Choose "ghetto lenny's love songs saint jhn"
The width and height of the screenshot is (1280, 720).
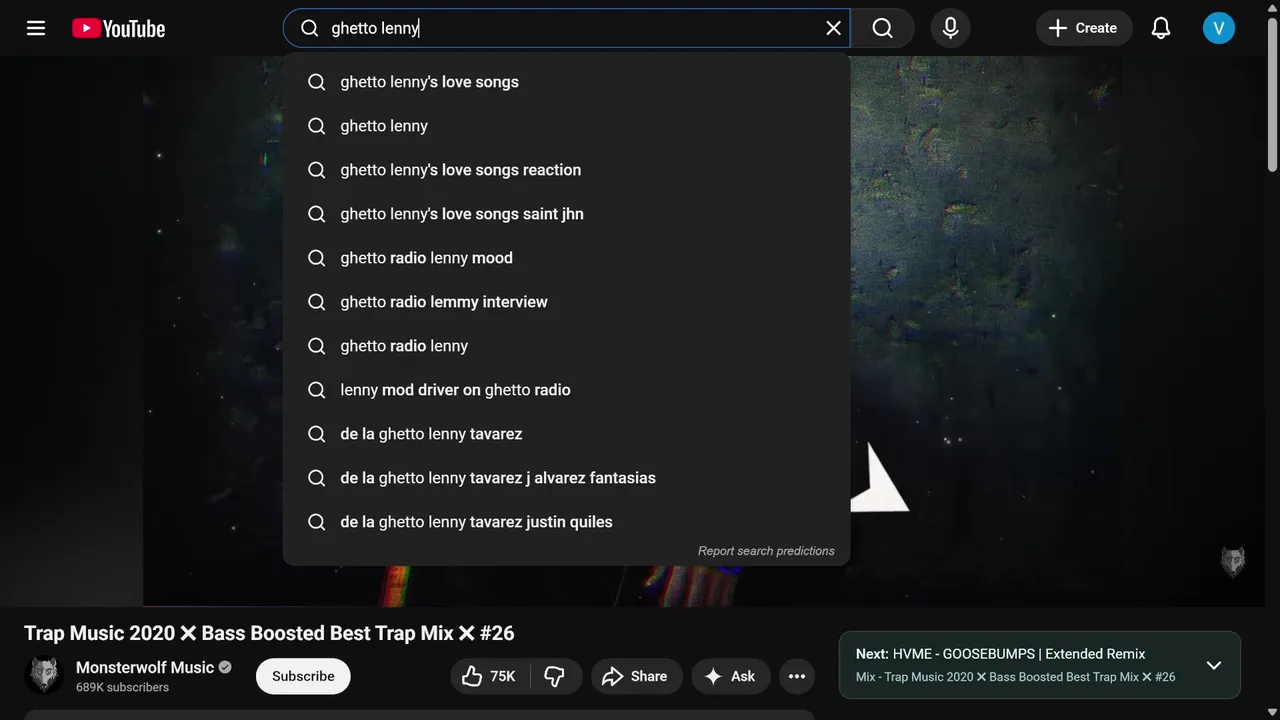click(x=566, y=214)
